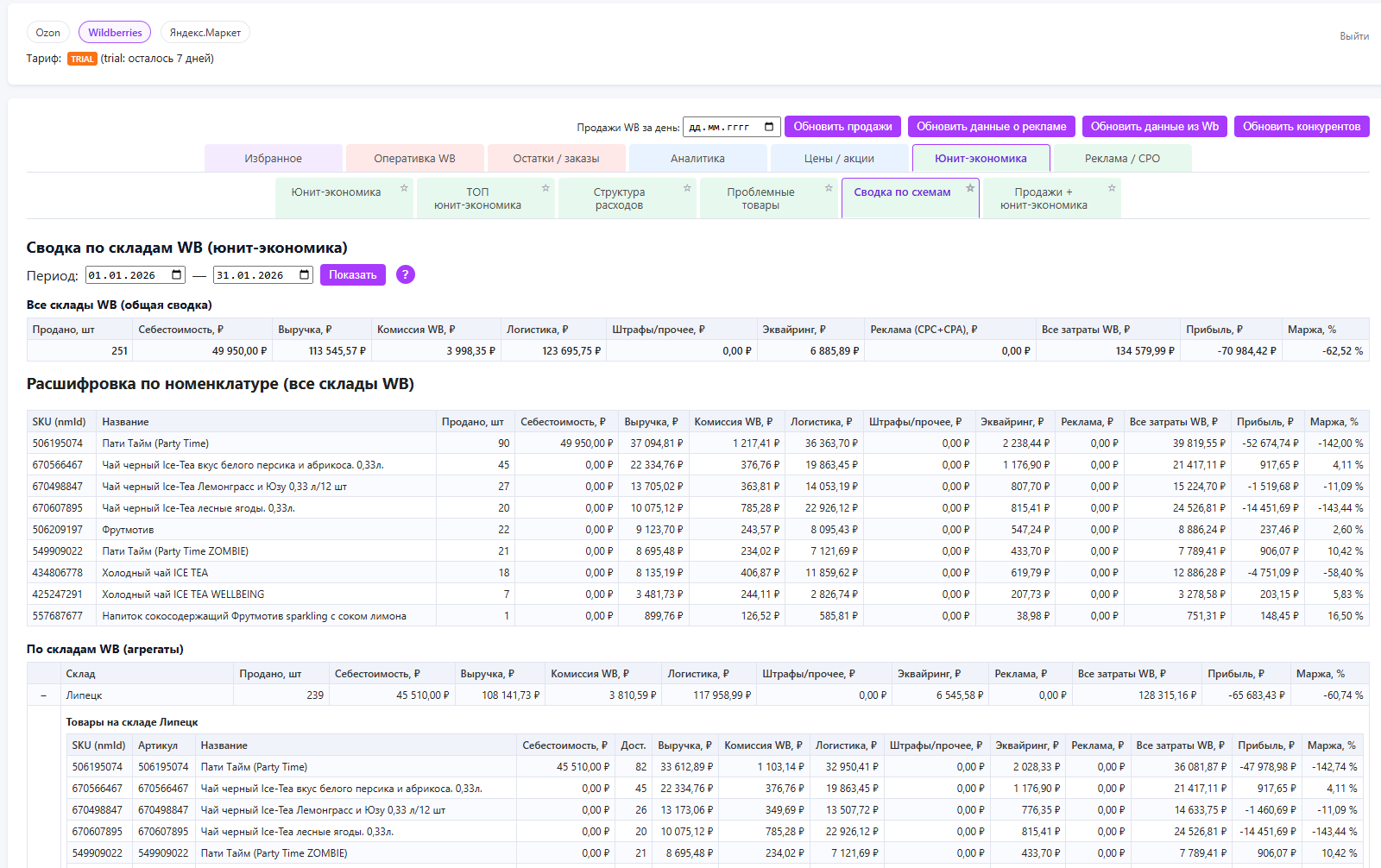Focus the period start date field
The width and height of the screenshot is (1381, 868).
click(x=136, y=275)
